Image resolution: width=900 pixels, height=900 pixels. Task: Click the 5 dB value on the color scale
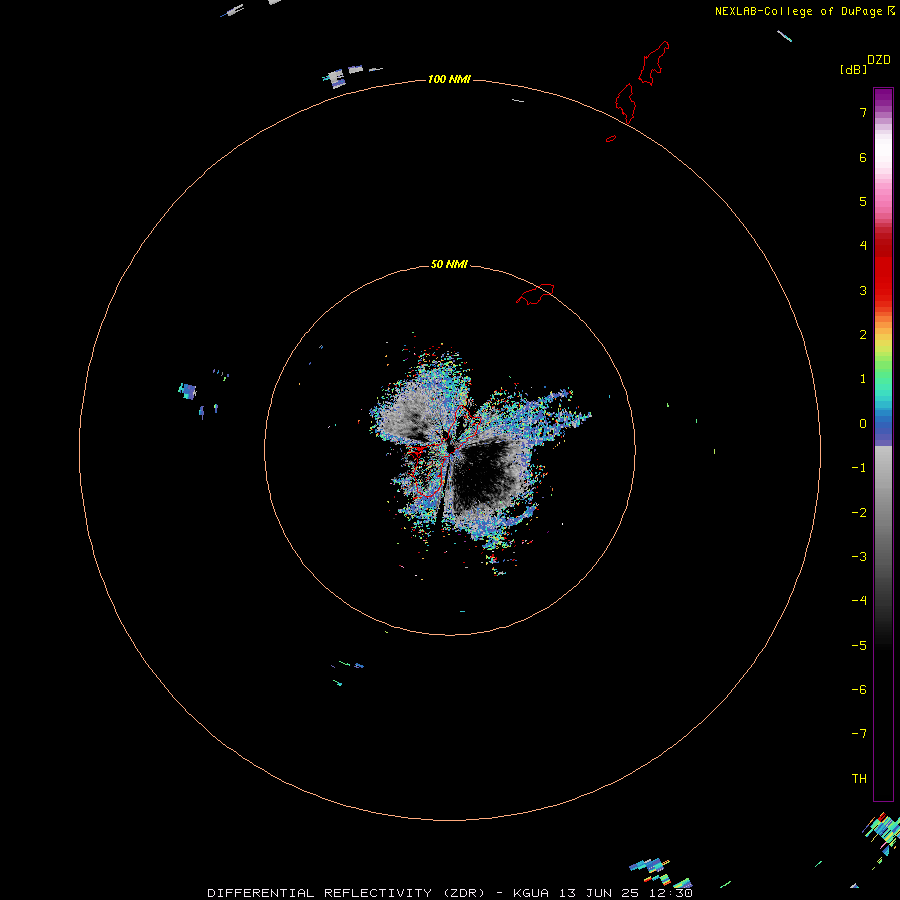point(863,201)
